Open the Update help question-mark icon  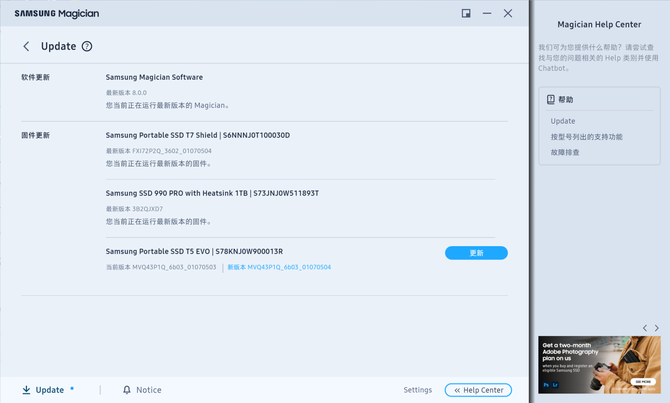click(x=87, y=47)
